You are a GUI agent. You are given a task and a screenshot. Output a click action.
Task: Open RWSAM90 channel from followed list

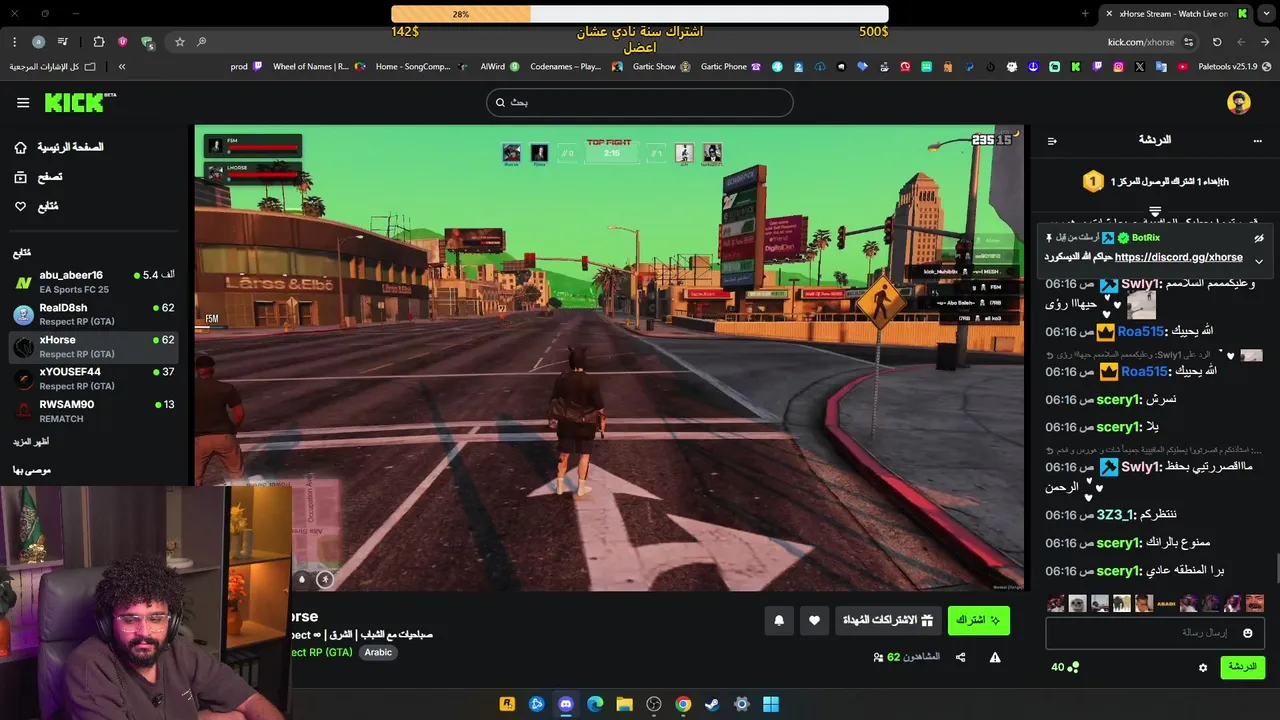click(x=95, y=411)
